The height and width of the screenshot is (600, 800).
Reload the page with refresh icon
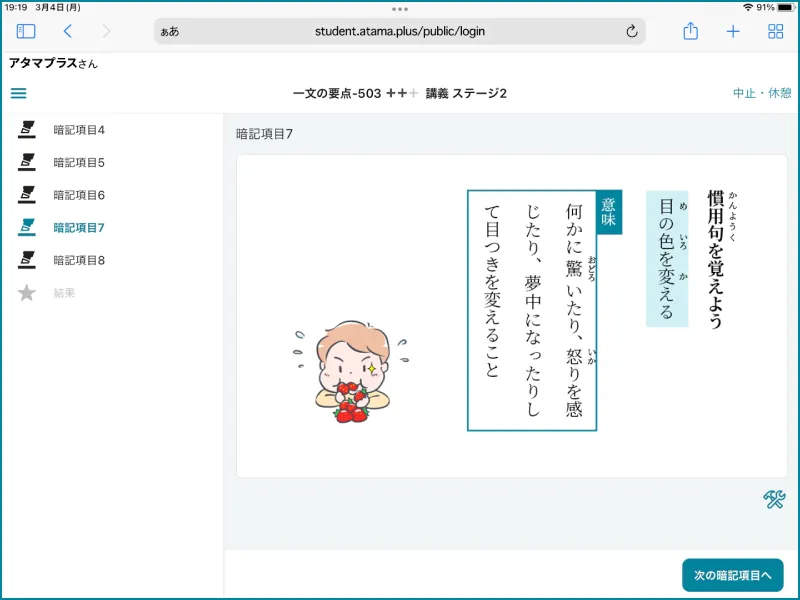(x=632, y=31)
